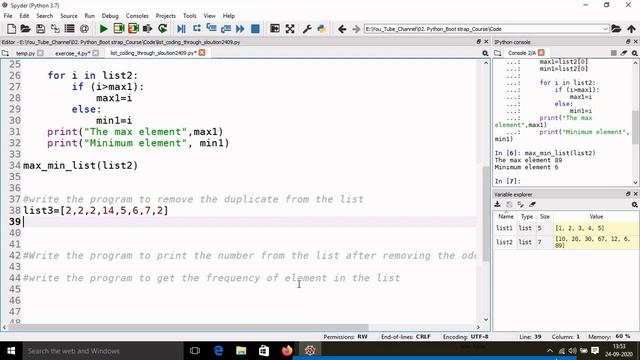Viewport: 640px width, 360px height.
Task: Open PYTHONPATH manager python icon
Action: 322,29
